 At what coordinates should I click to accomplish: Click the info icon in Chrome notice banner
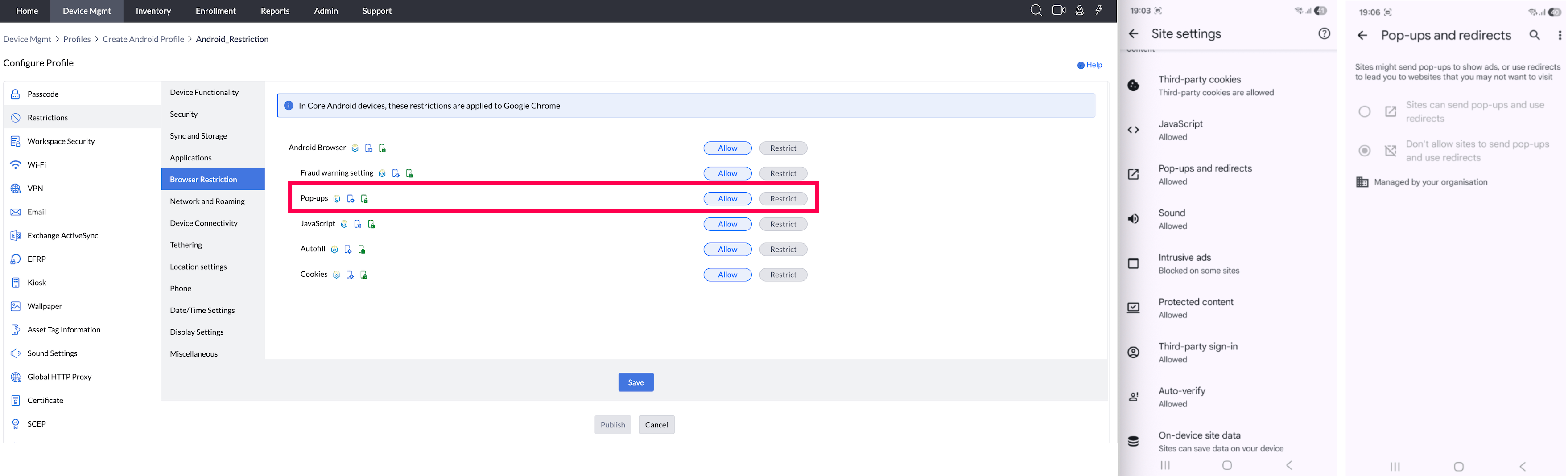[x=289, y=105]
